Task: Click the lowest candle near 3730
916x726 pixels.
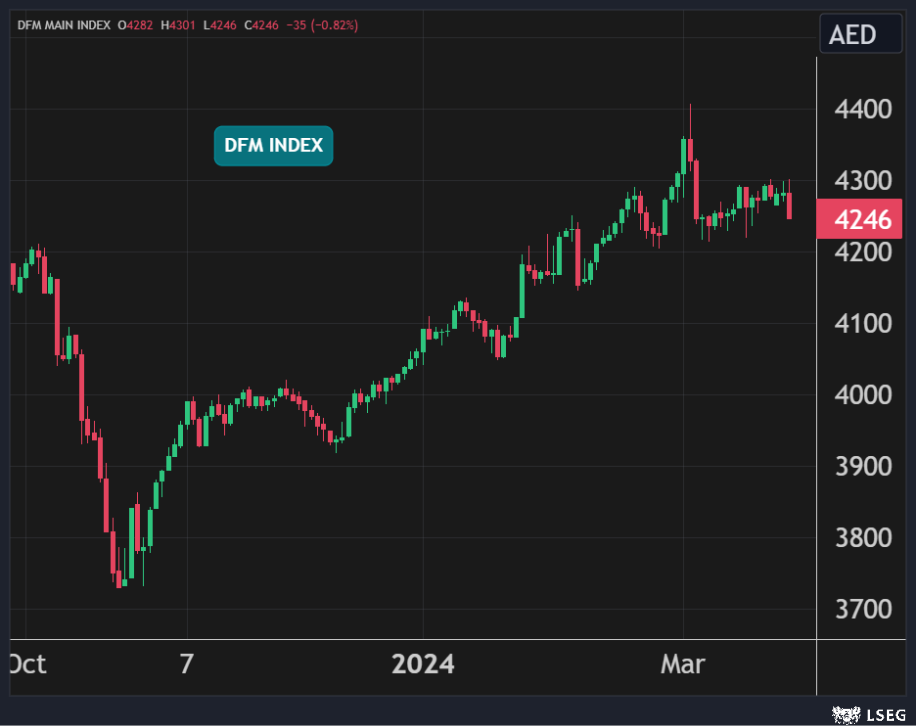Action: click(120, 578)
